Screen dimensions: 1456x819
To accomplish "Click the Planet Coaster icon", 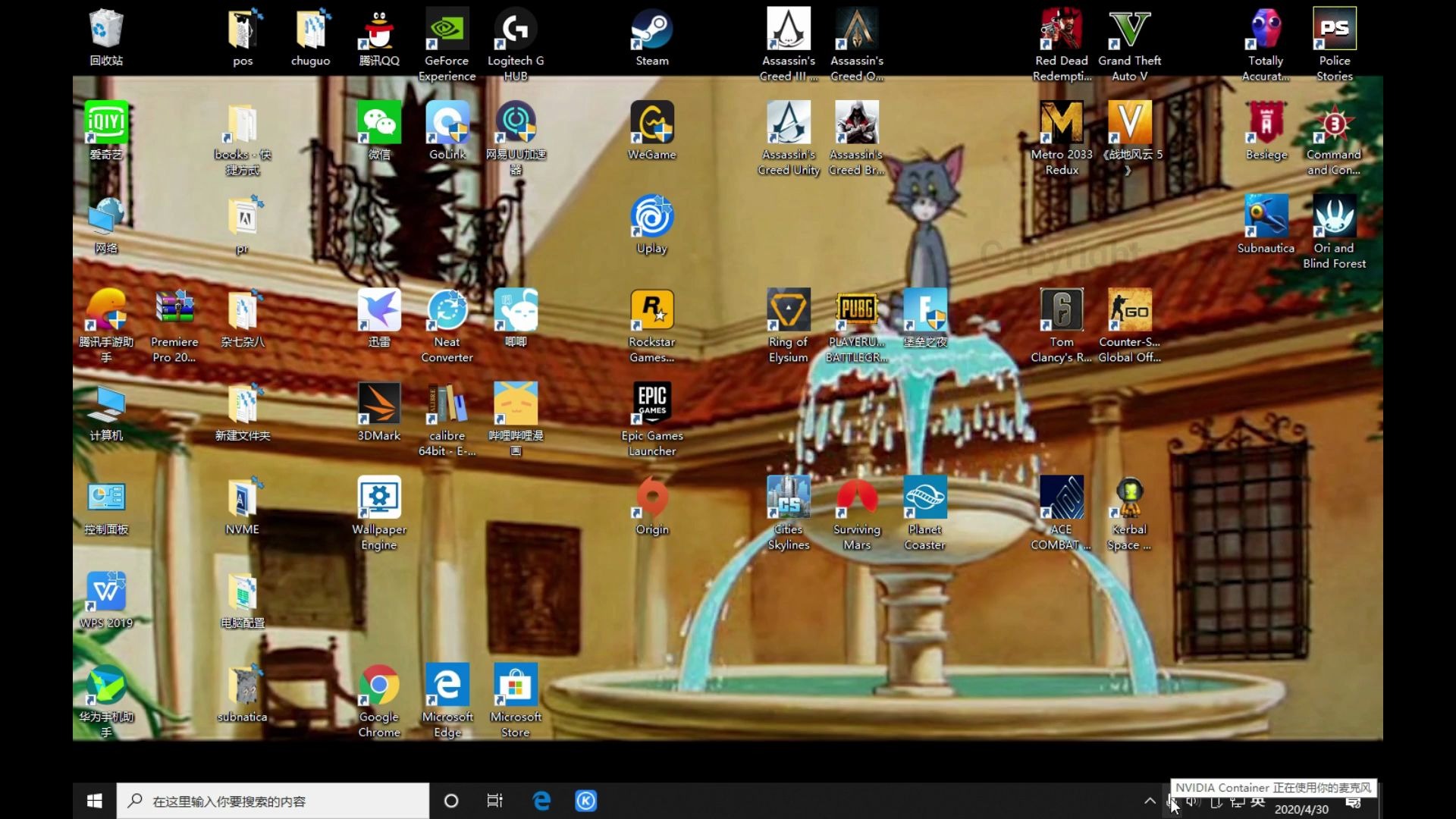I will (925, 513).
